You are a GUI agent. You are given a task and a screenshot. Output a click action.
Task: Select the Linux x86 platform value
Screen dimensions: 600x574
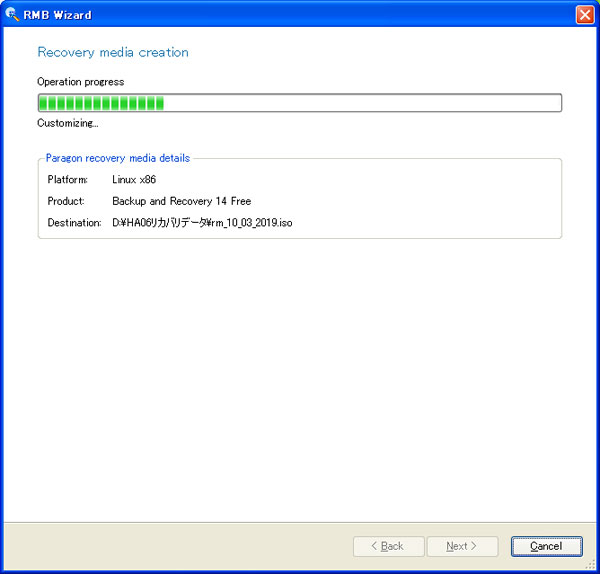(133, 180)
